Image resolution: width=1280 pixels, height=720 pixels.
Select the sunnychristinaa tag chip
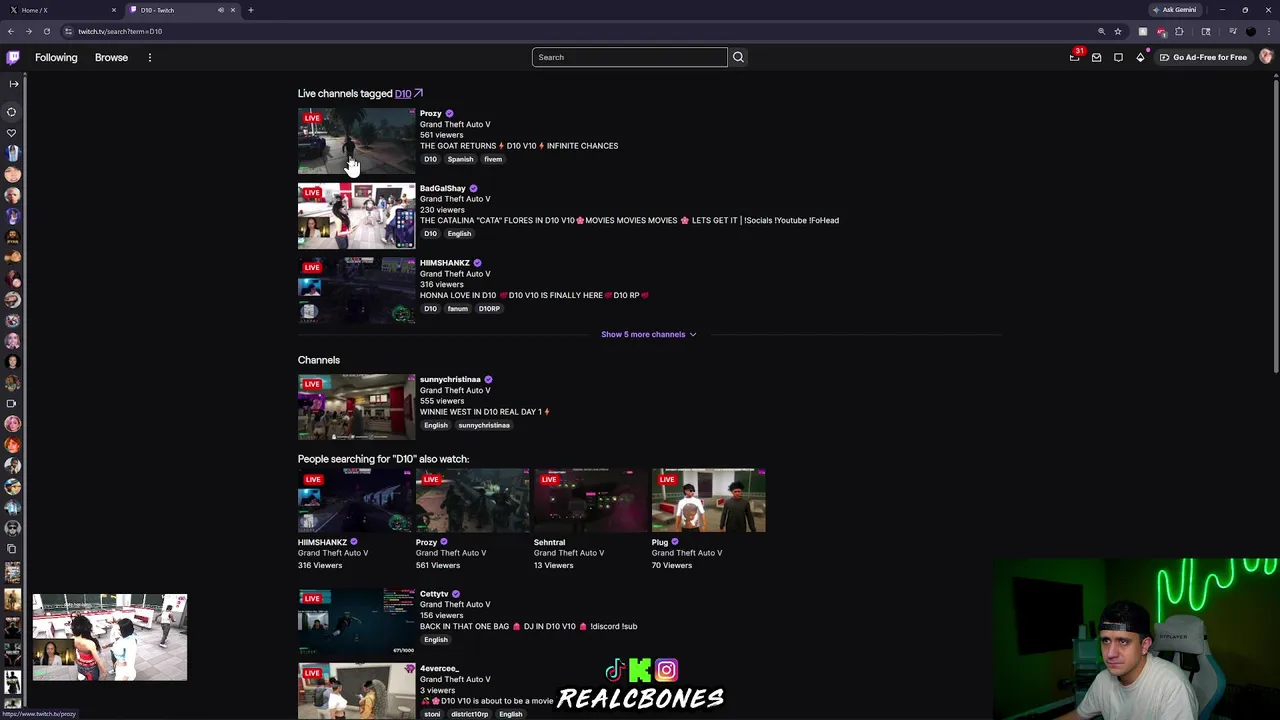click(x=484, y=425)
